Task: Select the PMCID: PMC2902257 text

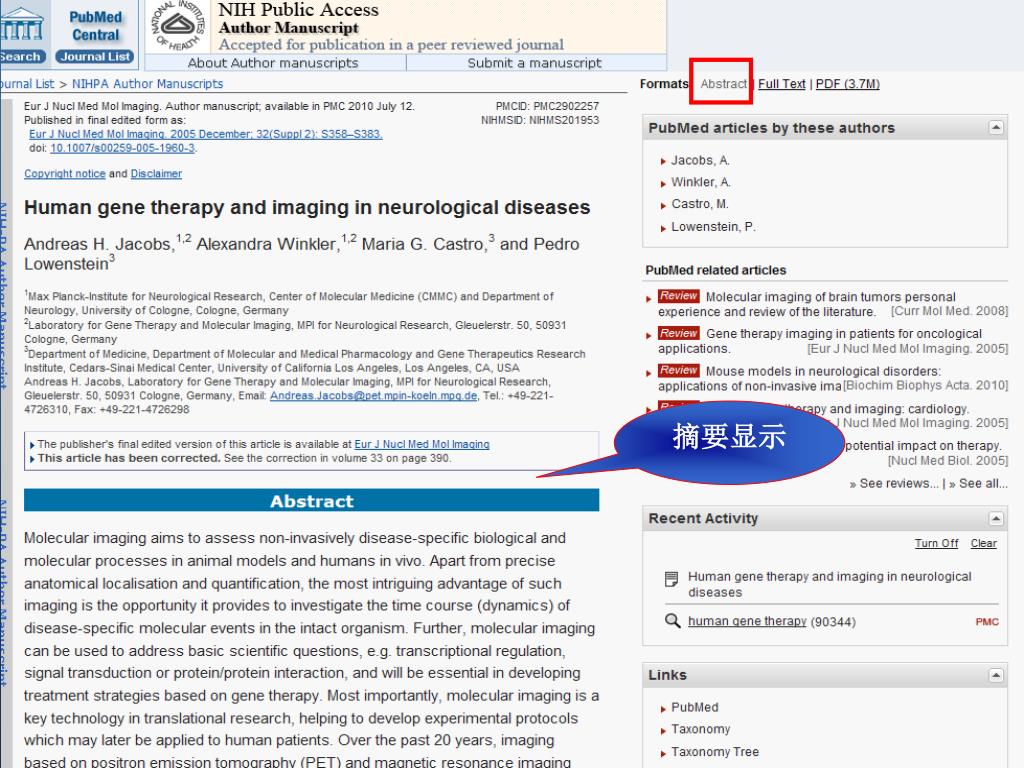Action: 547,106
